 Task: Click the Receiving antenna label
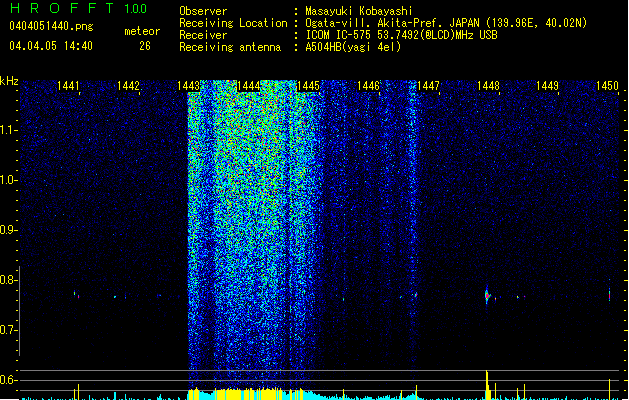point(230,47)
